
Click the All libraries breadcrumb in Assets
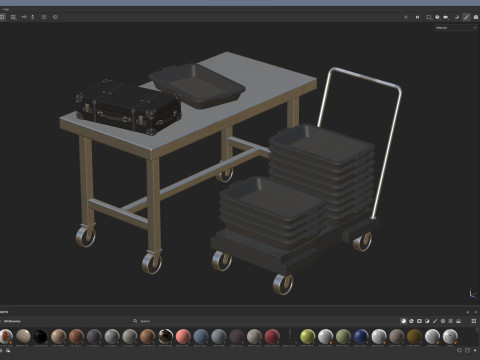pyautogui.click(x=12, y=321)
